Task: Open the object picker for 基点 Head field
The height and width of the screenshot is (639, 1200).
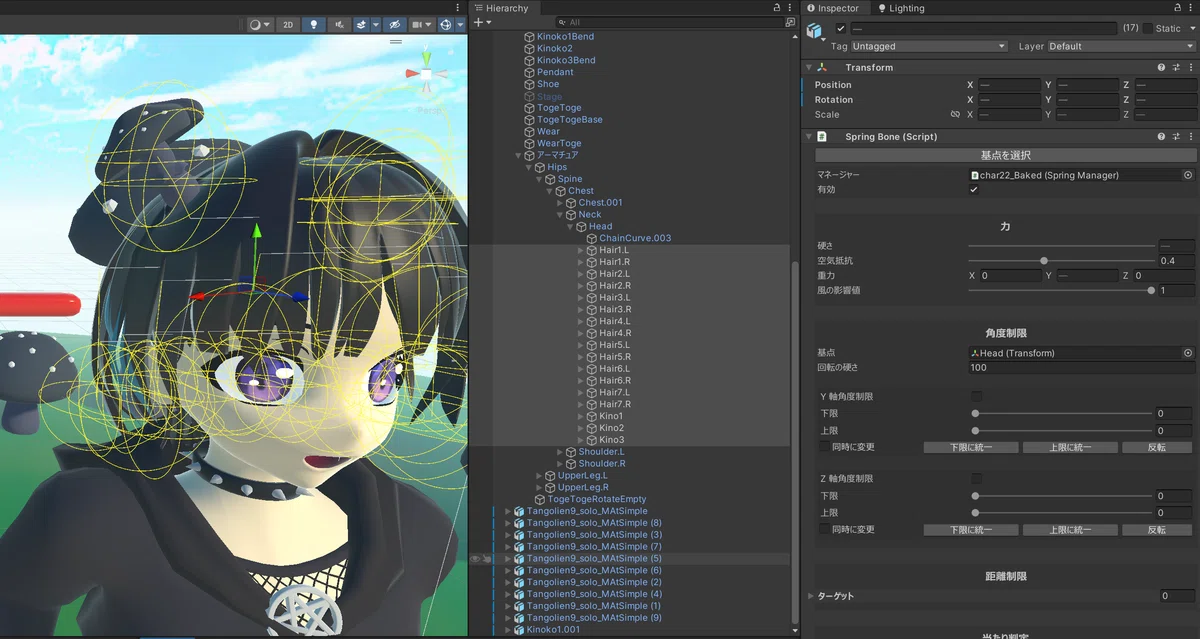Action: pyautogui.click(x=1188, y=353)
